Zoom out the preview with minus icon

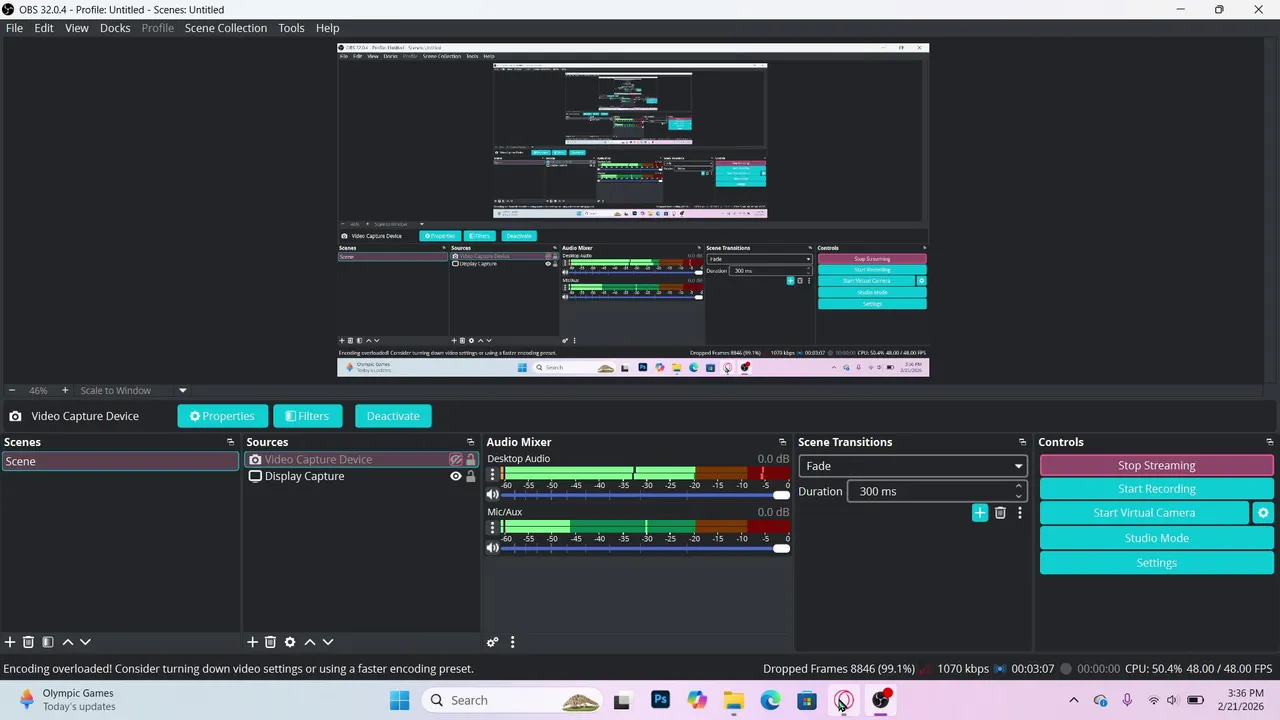coord(12,390)
